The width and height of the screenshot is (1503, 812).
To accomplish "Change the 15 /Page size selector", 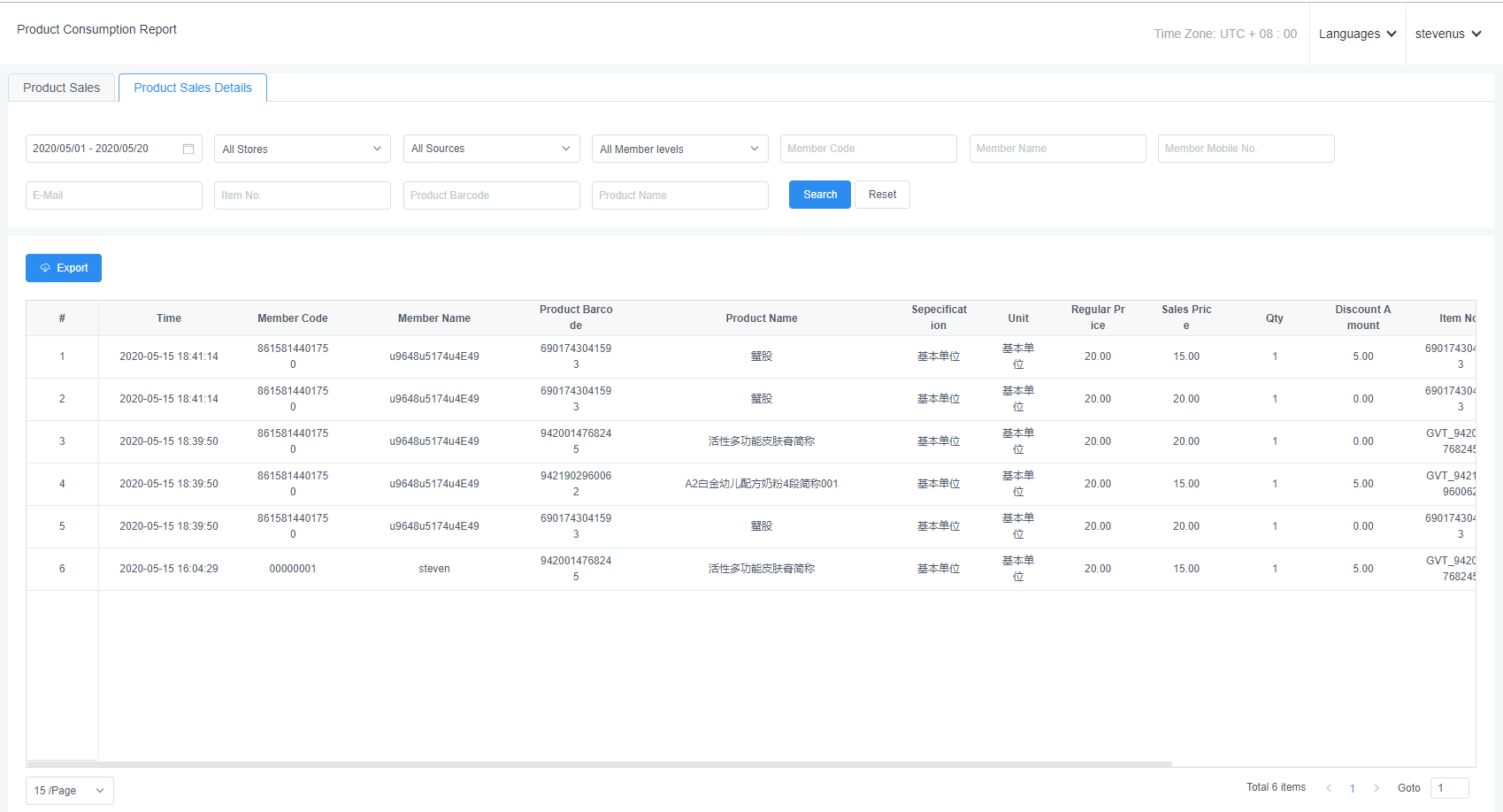I will 69,791.
